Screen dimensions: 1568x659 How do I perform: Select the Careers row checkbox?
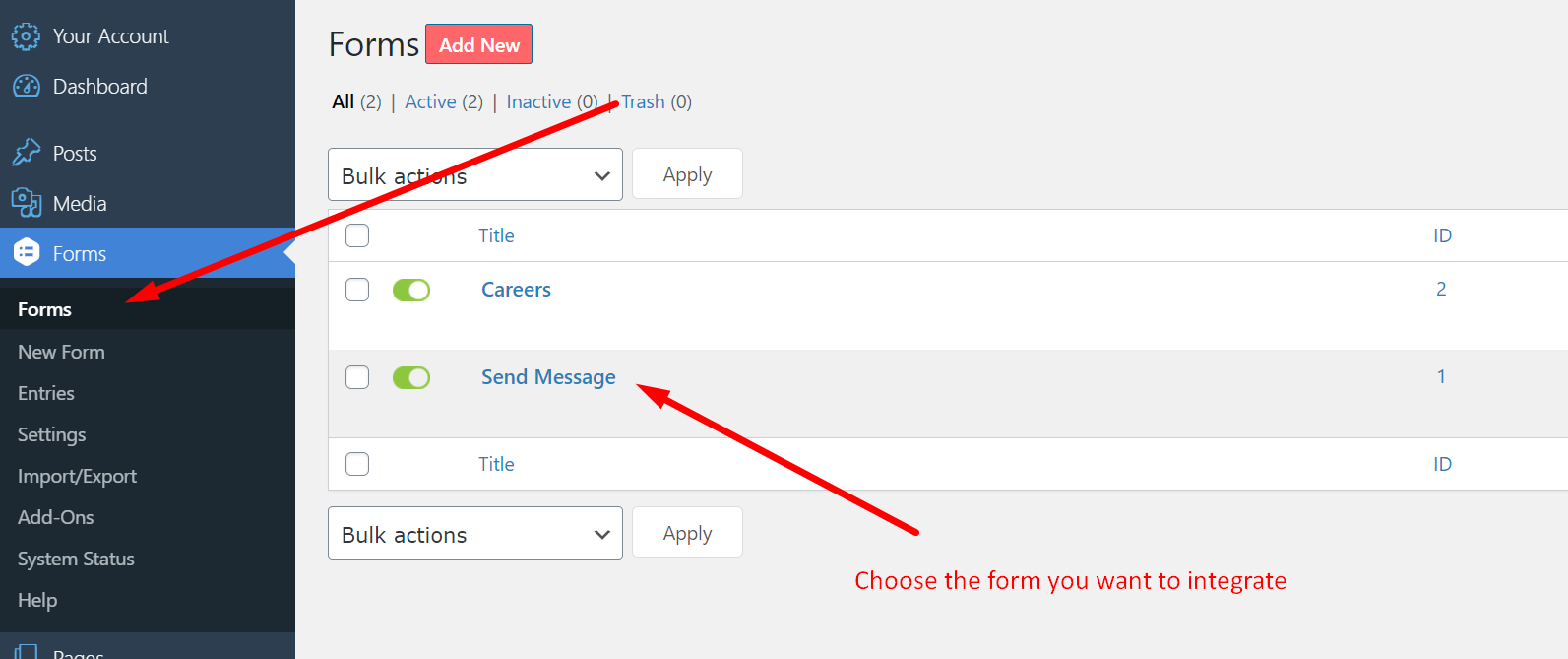356,290
